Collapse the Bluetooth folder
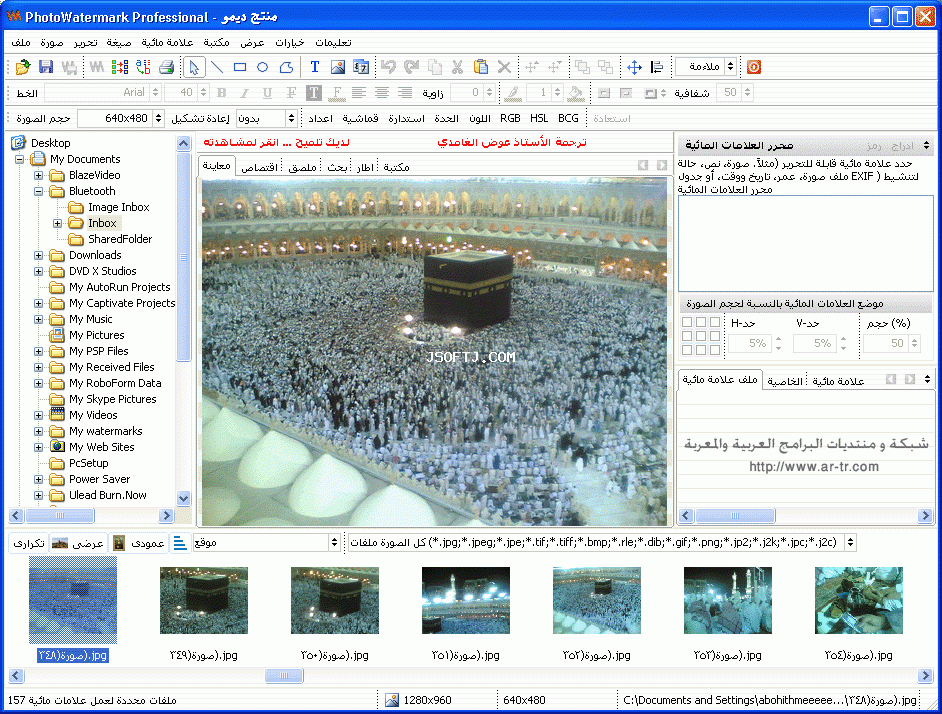The width and height of the screenshot is (942, 714). (38, 192)
